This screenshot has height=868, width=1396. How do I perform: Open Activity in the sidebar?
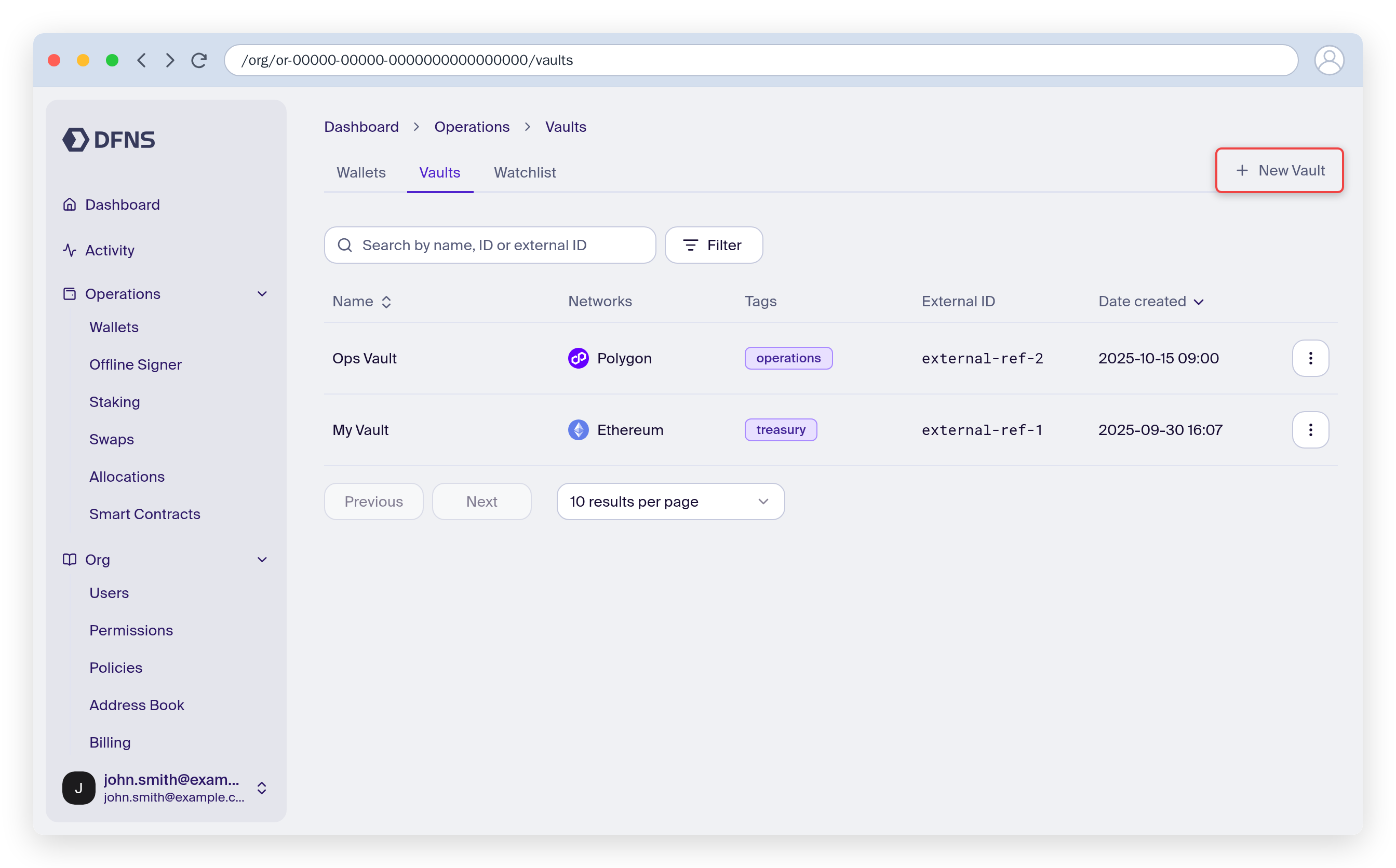pyautogui.click(x=109, y=250)
